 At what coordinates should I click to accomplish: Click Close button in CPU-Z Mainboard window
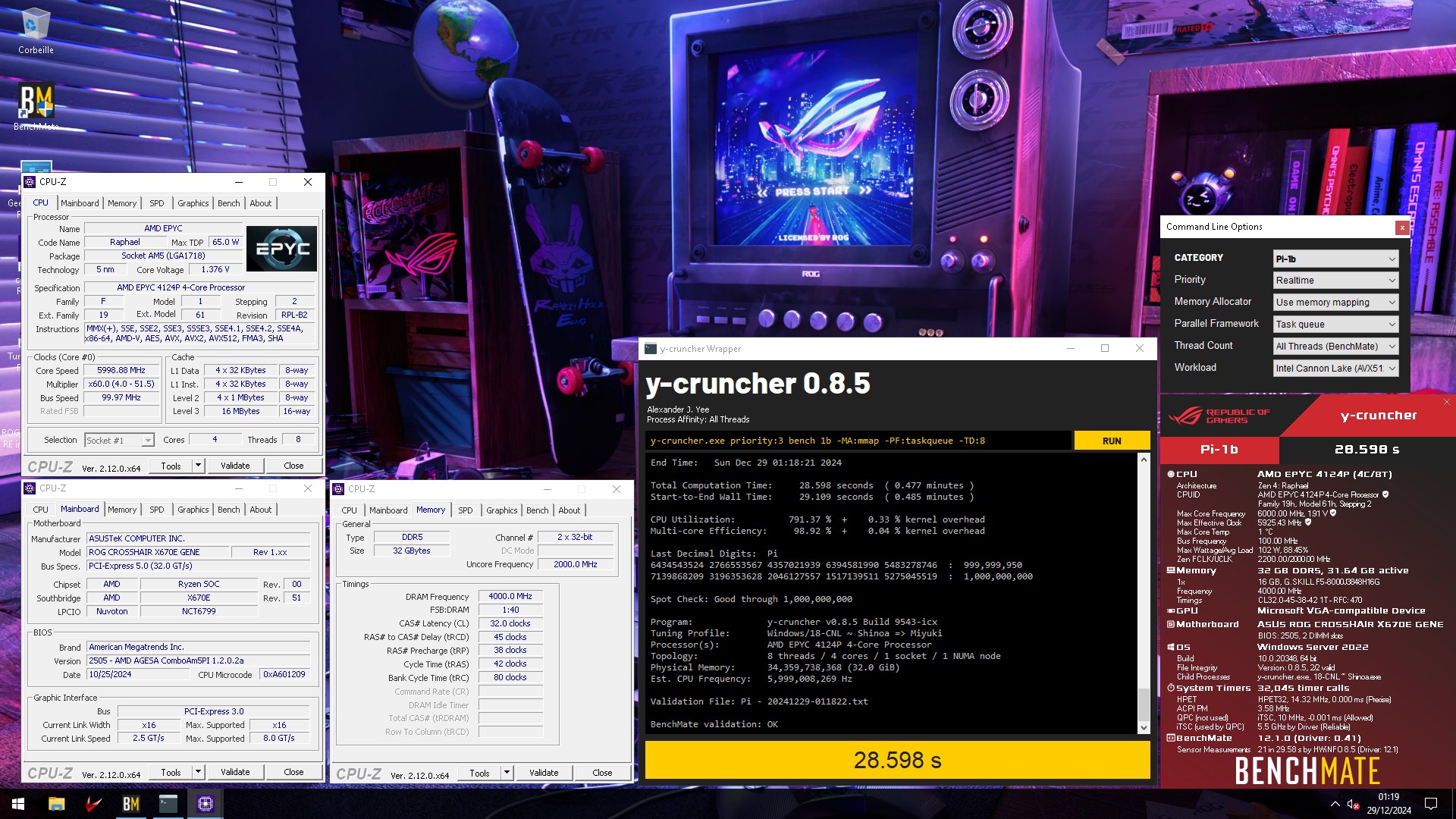pyautogui.click(x=293, y=772)
